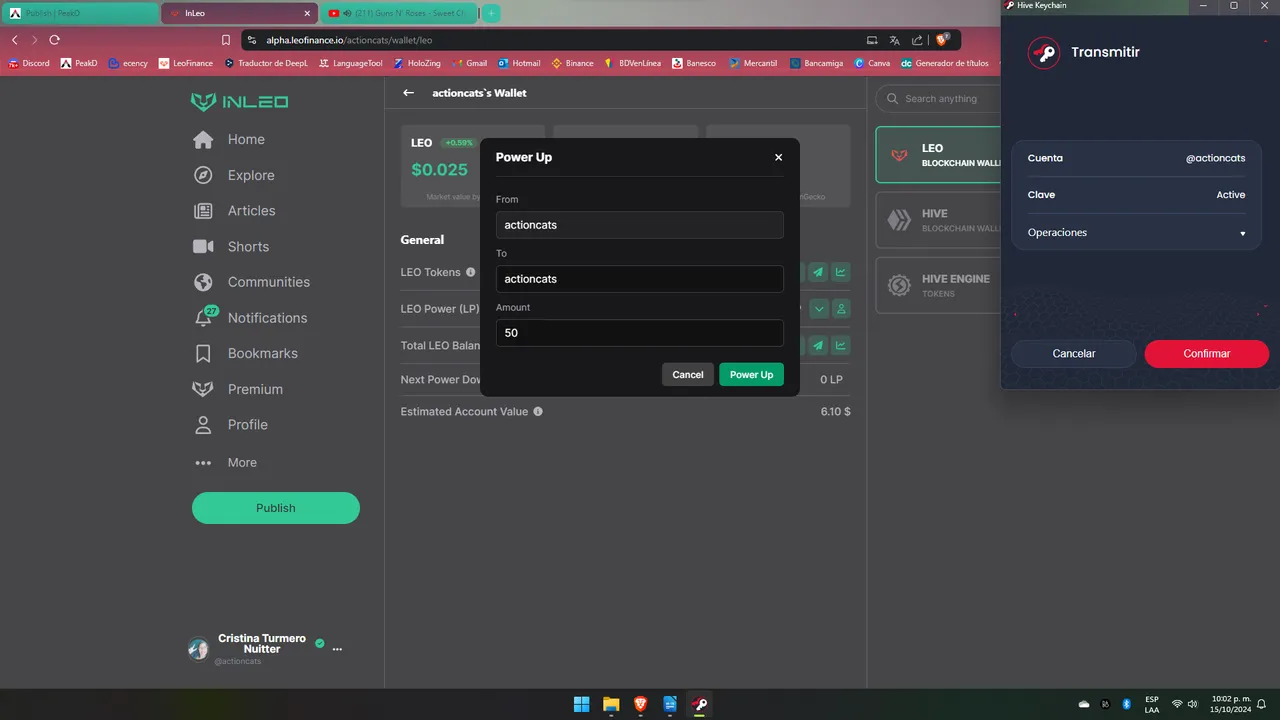Click the address bar URL

coord(349,40)
